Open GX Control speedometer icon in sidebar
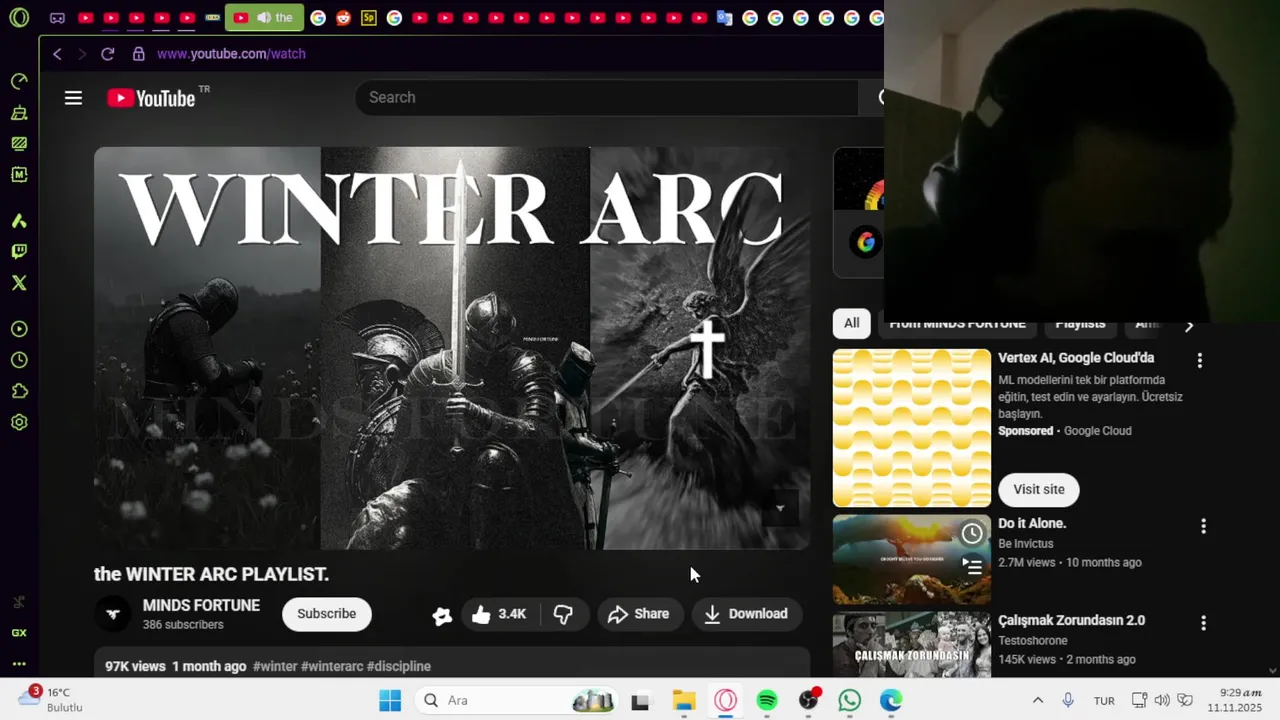This screenshot has width=1280, height=720. pyautogui.click(x=19, y=81)
